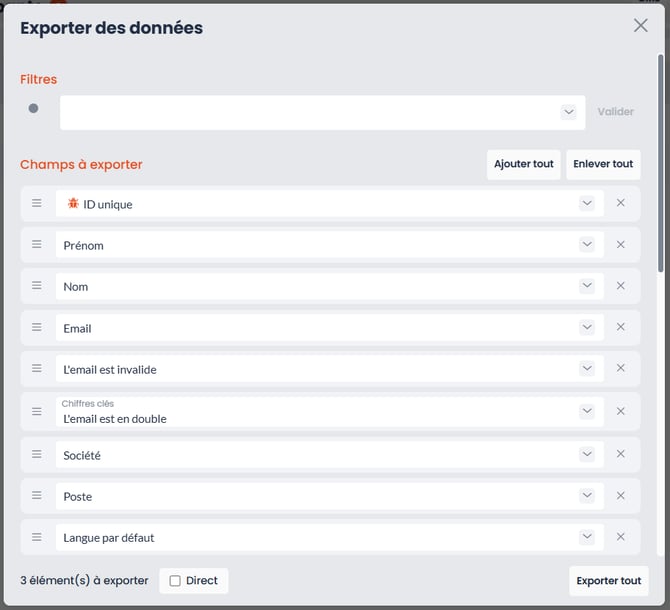Click the Langue par défaut text

tap(109, 538)
